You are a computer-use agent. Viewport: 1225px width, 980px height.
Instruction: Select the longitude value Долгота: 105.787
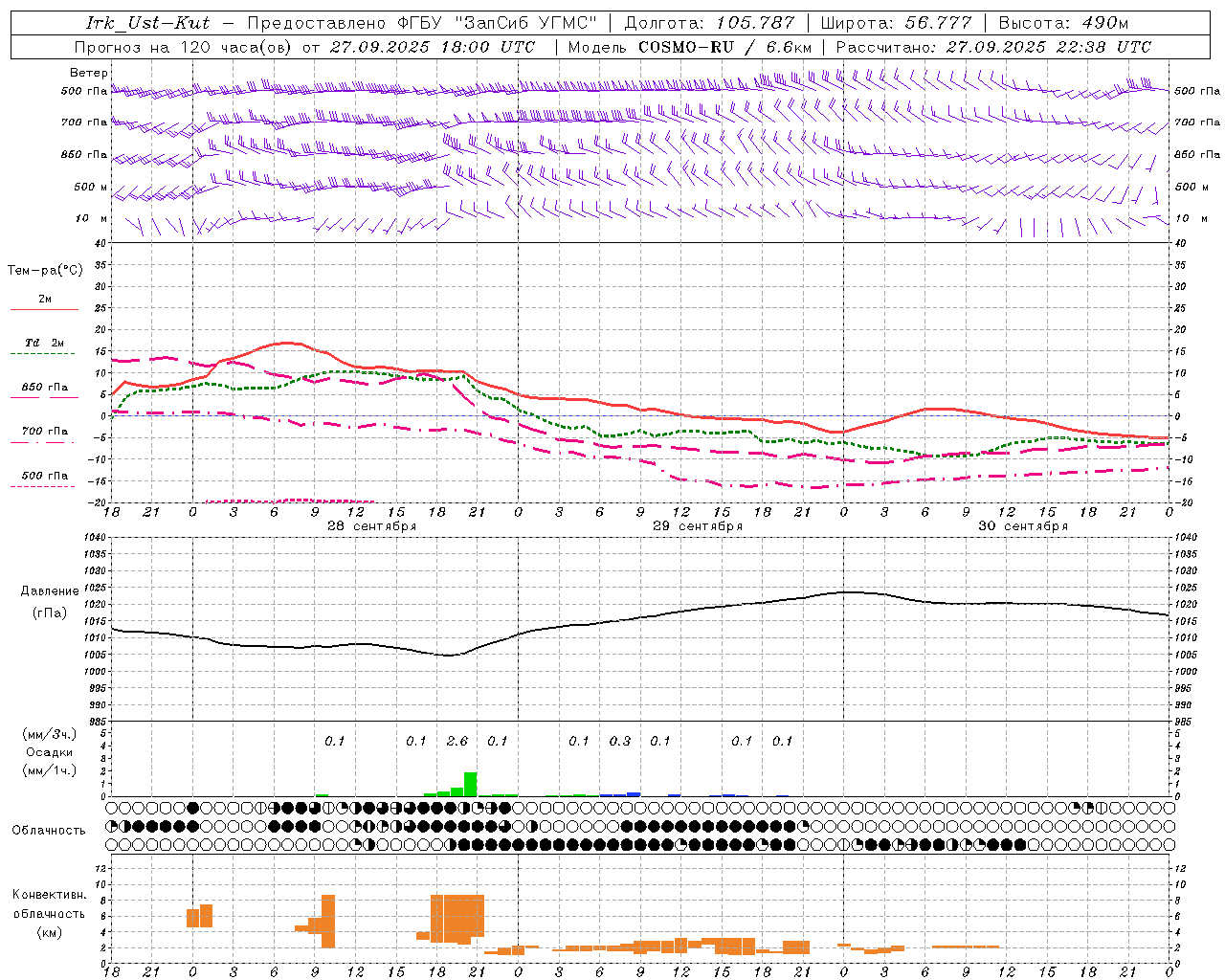pyautogui.click(x=709, y=23)
